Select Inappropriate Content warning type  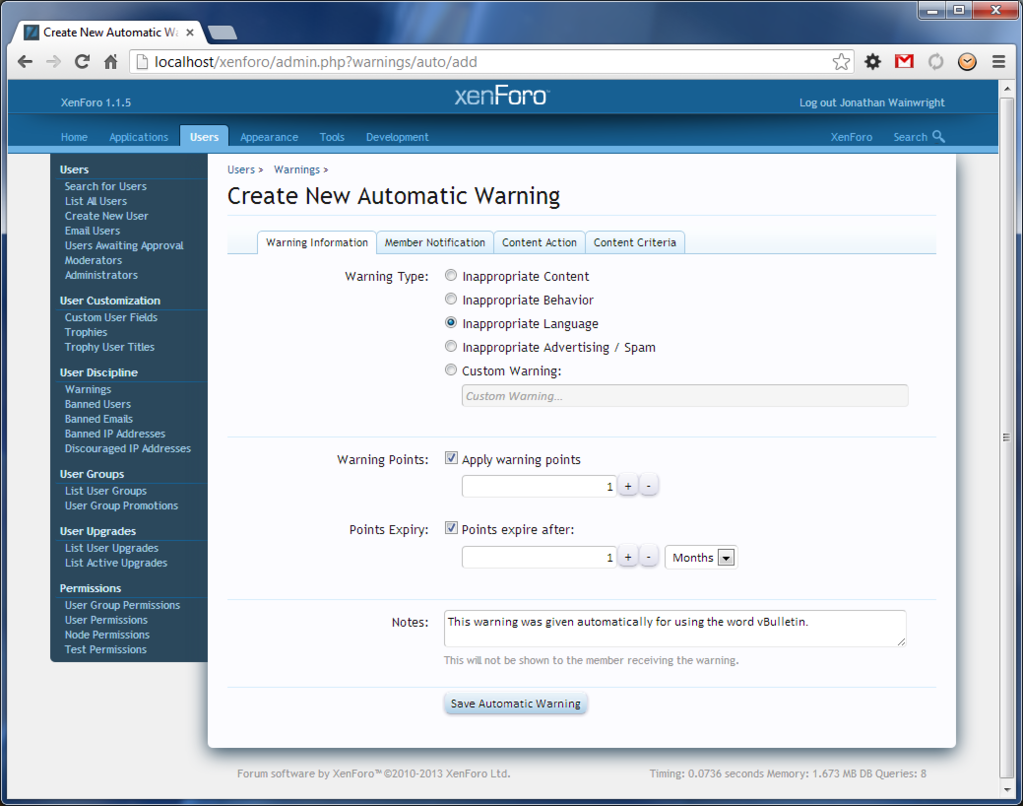pos(451,276)
